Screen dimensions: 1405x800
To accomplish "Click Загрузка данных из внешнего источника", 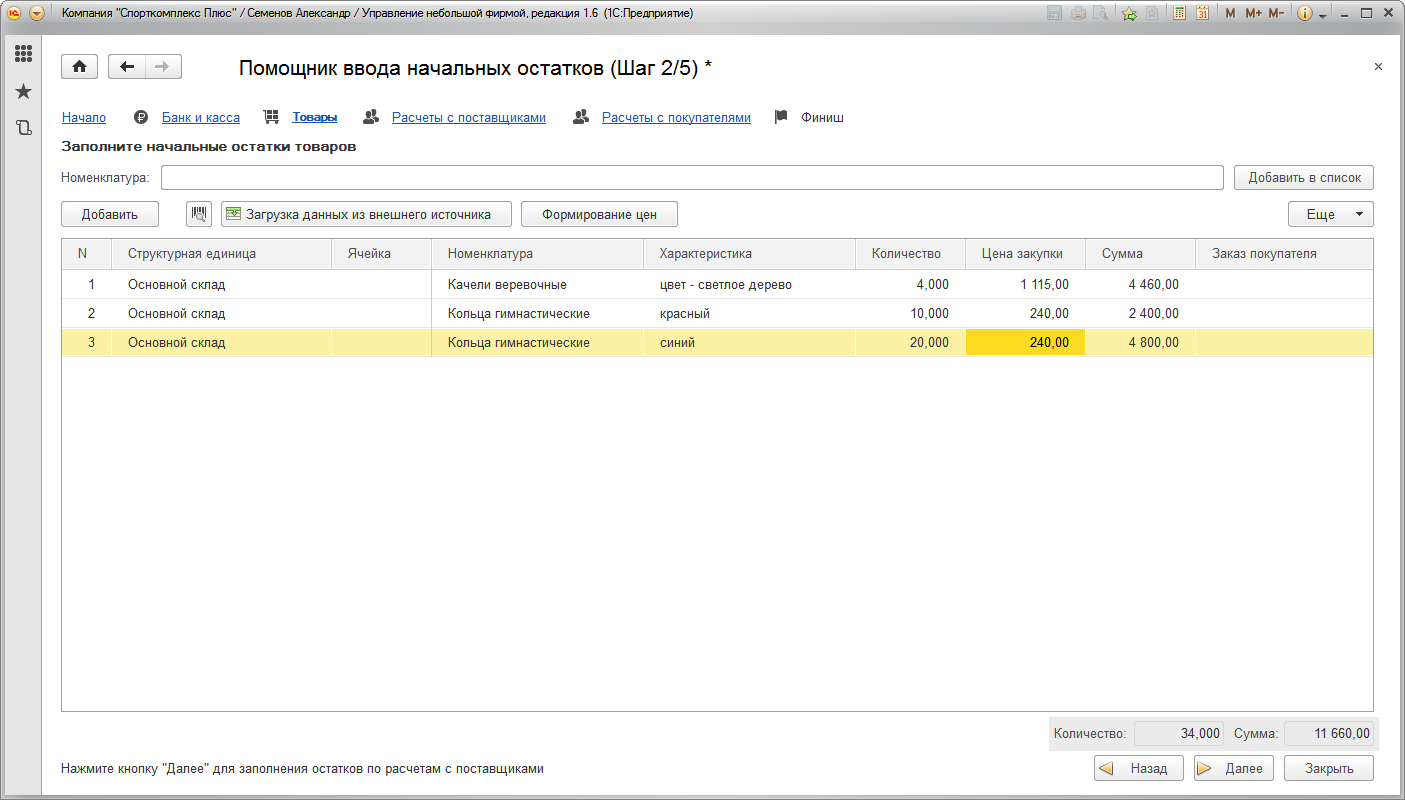I will (366, 214).
